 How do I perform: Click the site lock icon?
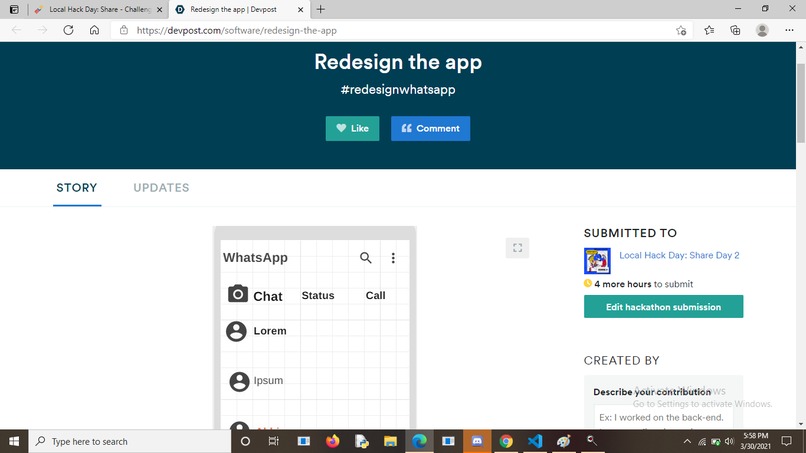123,30
